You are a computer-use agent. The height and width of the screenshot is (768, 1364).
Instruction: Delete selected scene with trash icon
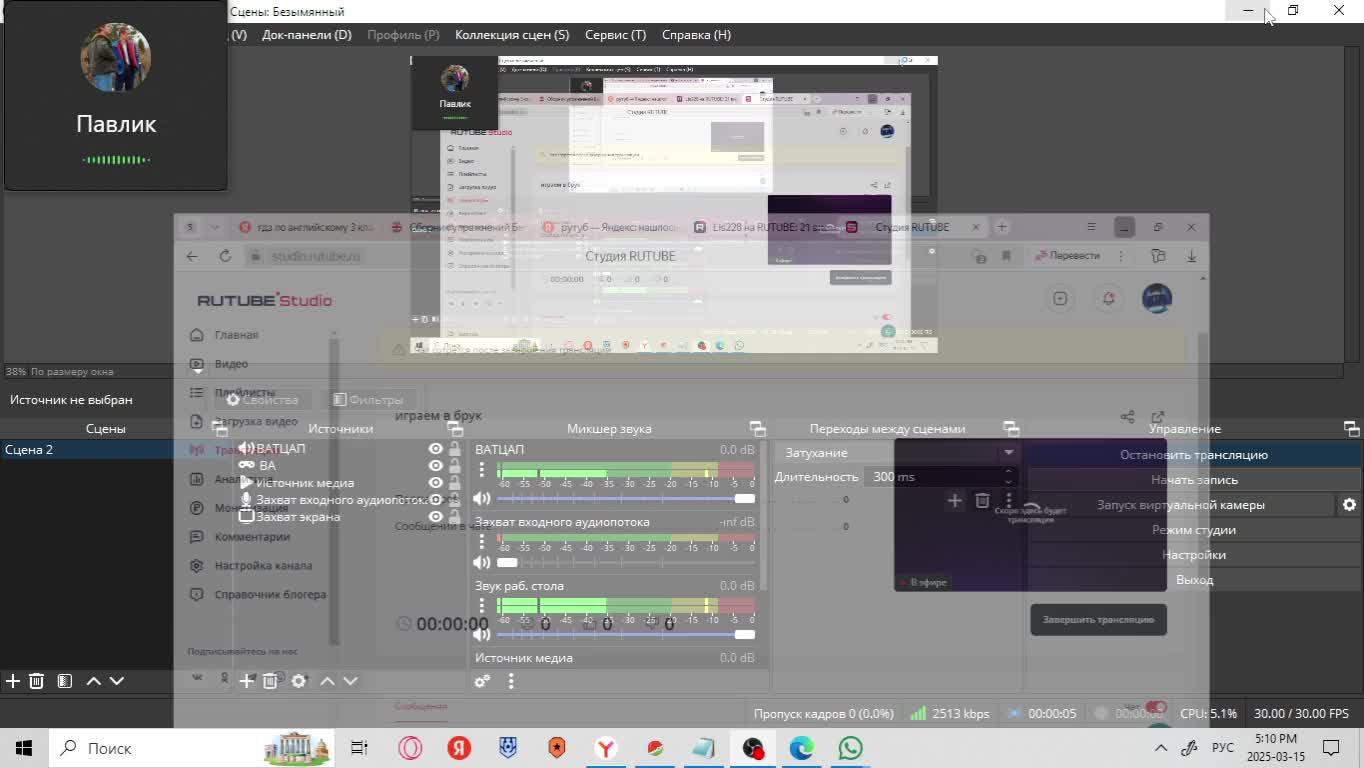pos(37,681)
